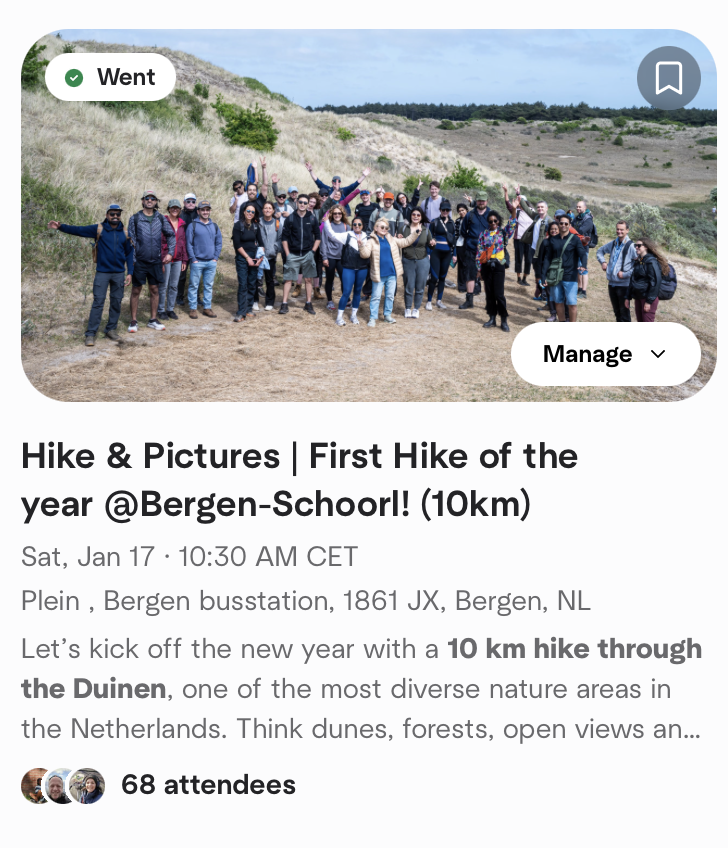Click the "(10km)" part of the title
Screen dimensions: 728x848
[475, 505]
